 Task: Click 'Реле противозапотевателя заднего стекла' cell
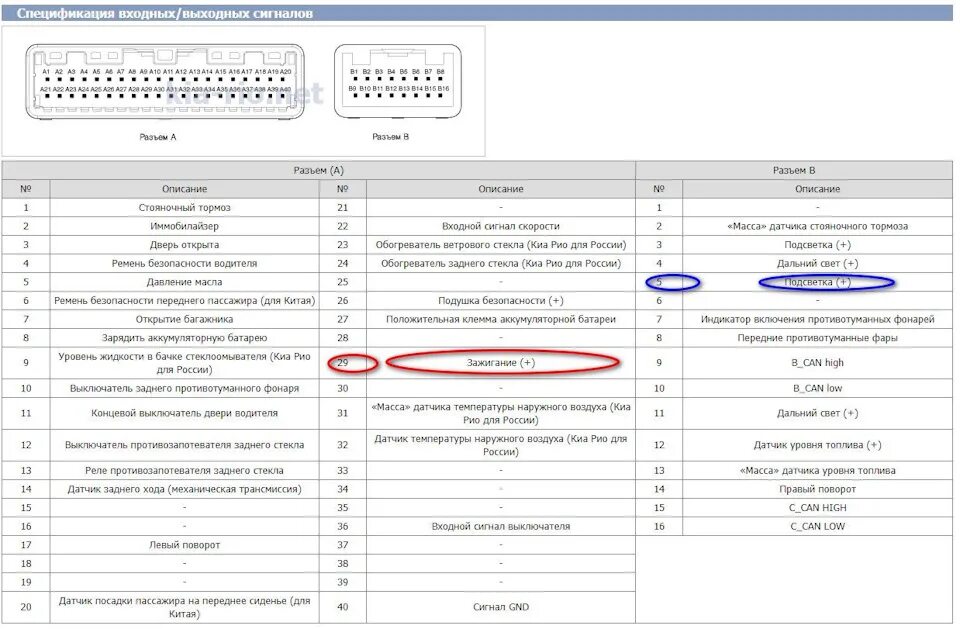click(x=184, y=470)
